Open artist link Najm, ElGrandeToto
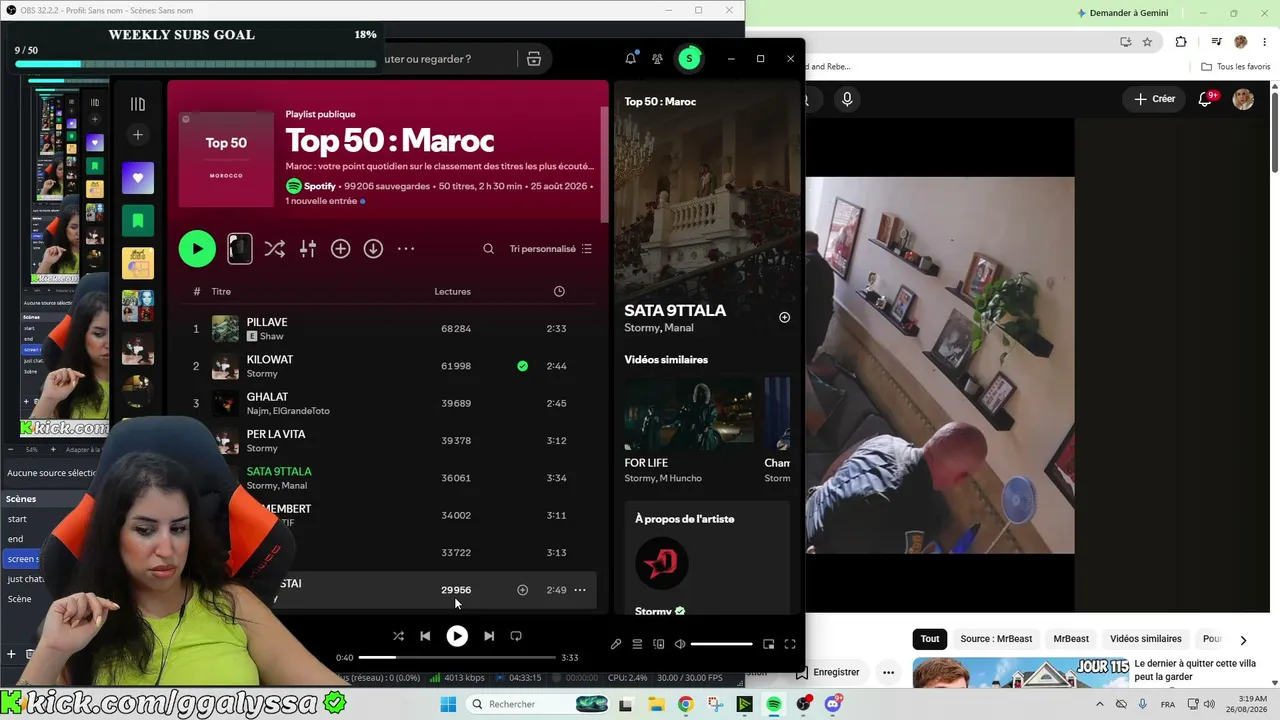The height and width of the screenshot is (720, 1280). (x=288, y=411)
